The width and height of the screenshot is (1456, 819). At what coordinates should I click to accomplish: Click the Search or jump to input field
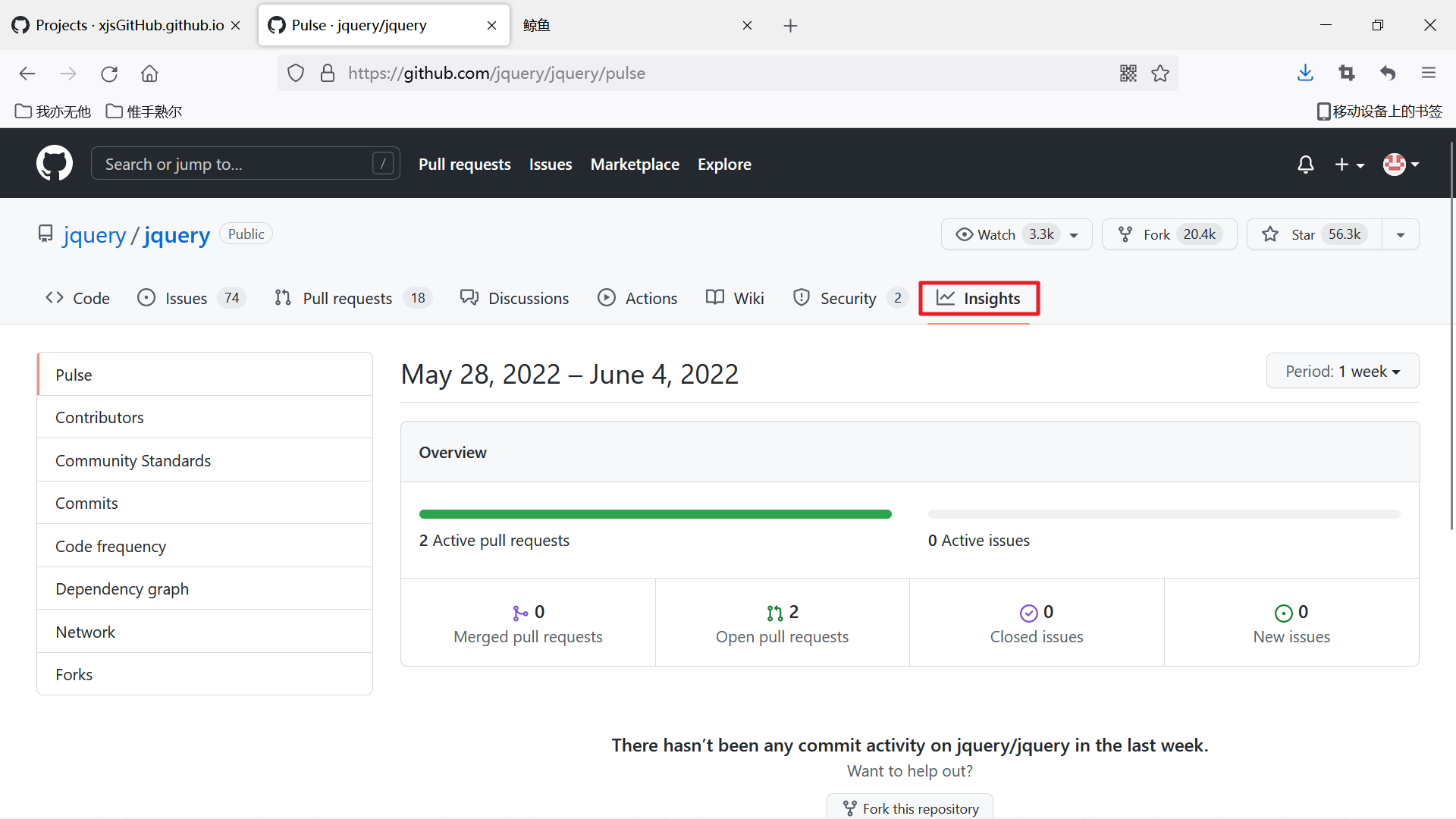[245, 163]
